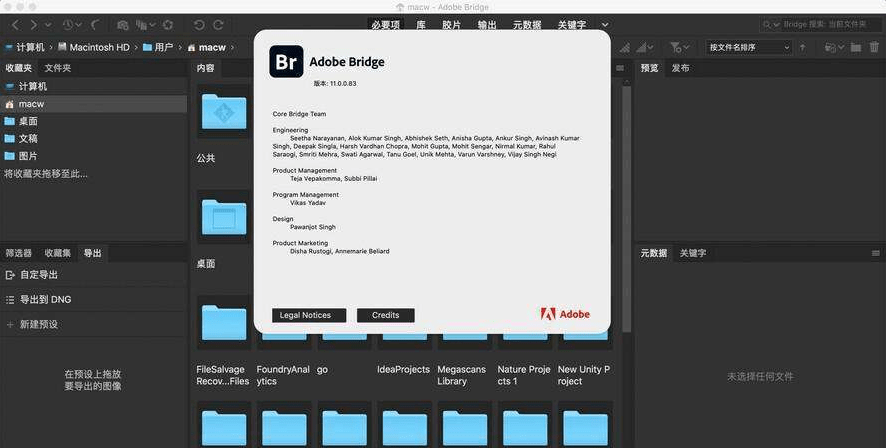The image size is (886, 448).
Task: Select the FileSalvage Recov...Files folder thumbnail
Action: pos(223,322)
